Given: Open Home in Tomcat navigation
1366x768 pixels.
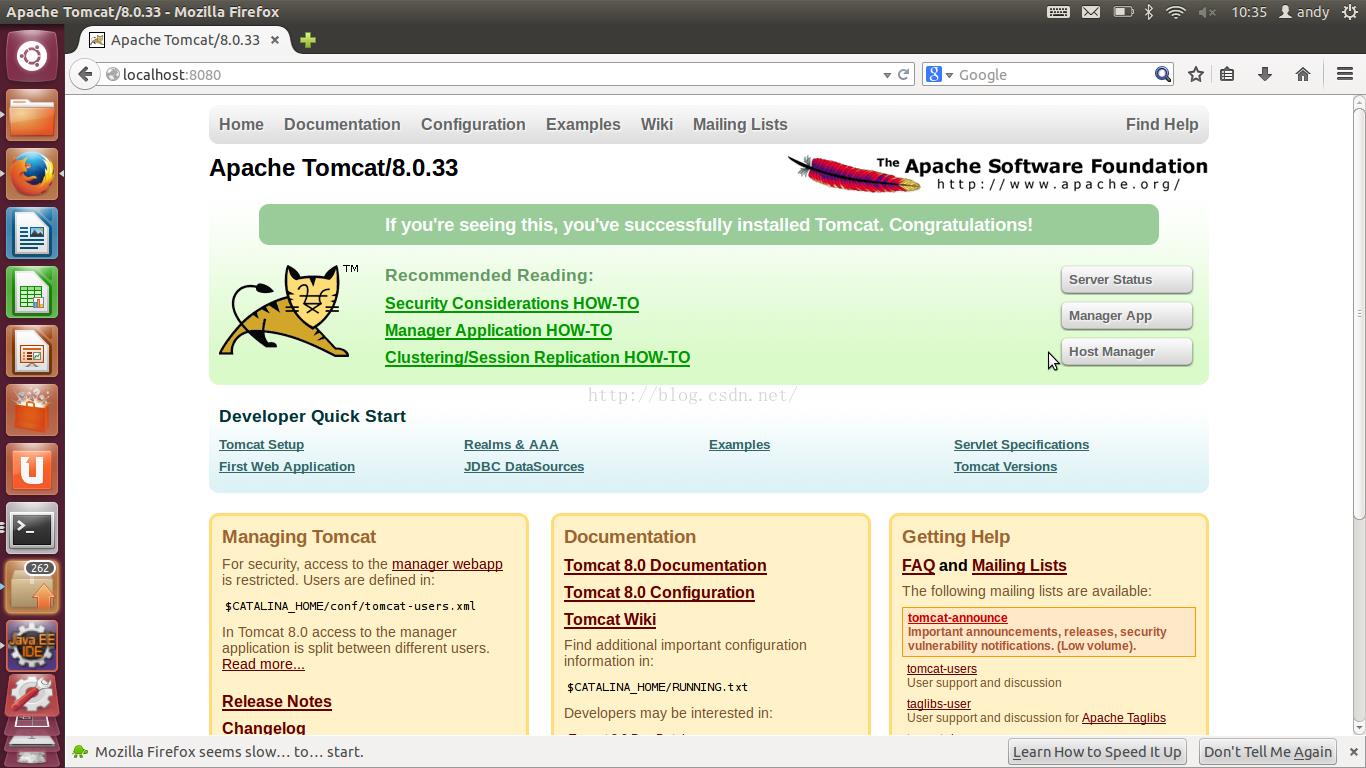Looking at the screenshot, I should (x=241, y=124).
